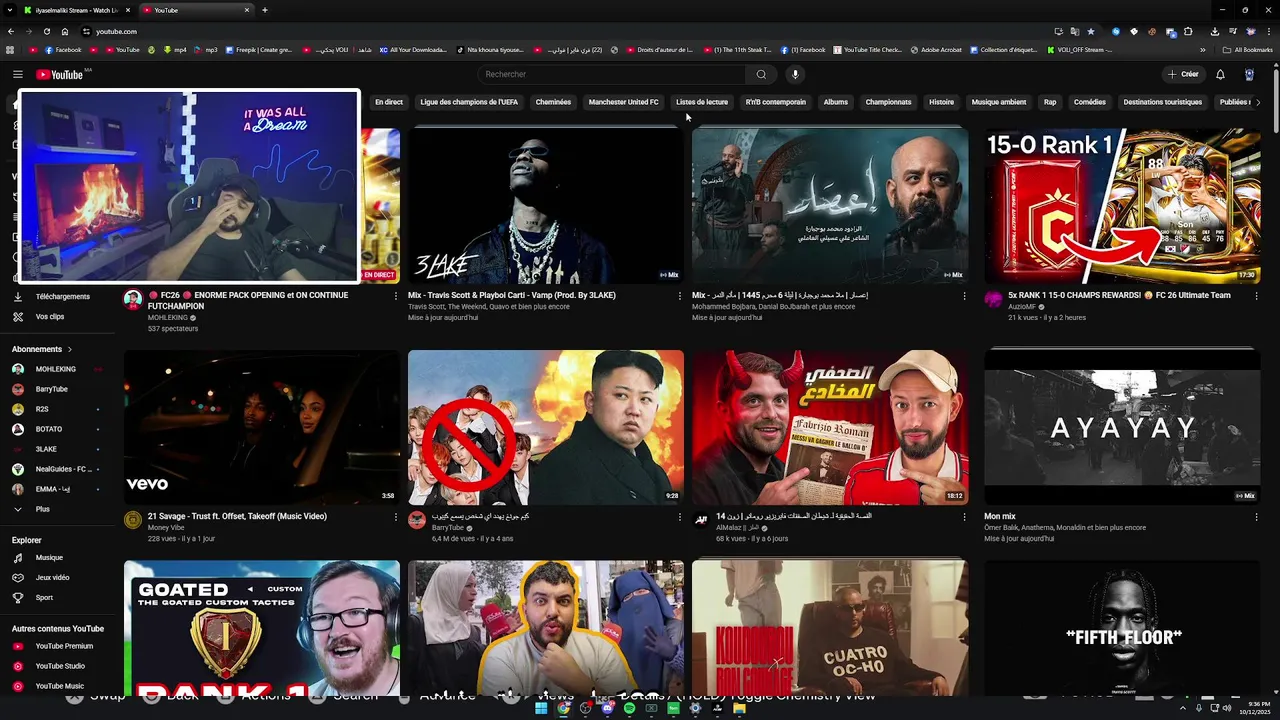
Task: Click the search magnifier button
Action: [761, 74]
